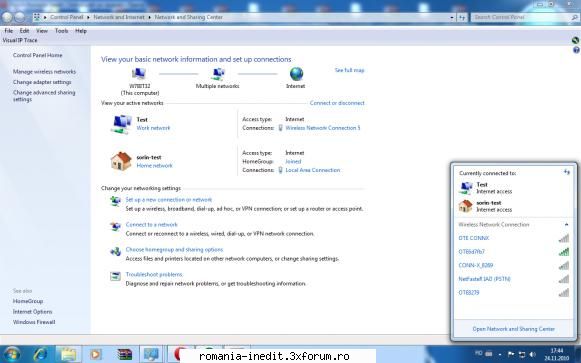Image resolution: width=581 pixels, height=363 pixels.
Task: Click the Troubleshoot problems icon
Action: click(115, 276)
